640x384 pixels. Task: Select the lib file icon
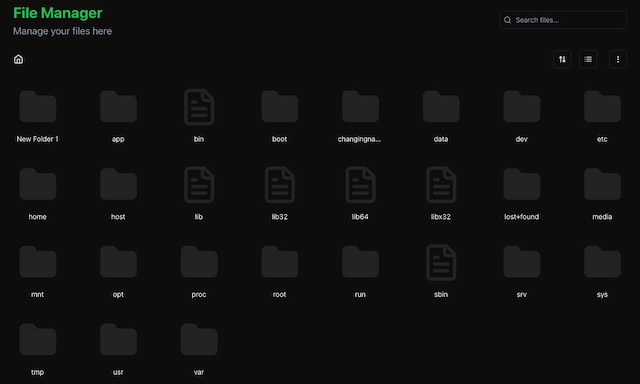click(x=199, y=184)
